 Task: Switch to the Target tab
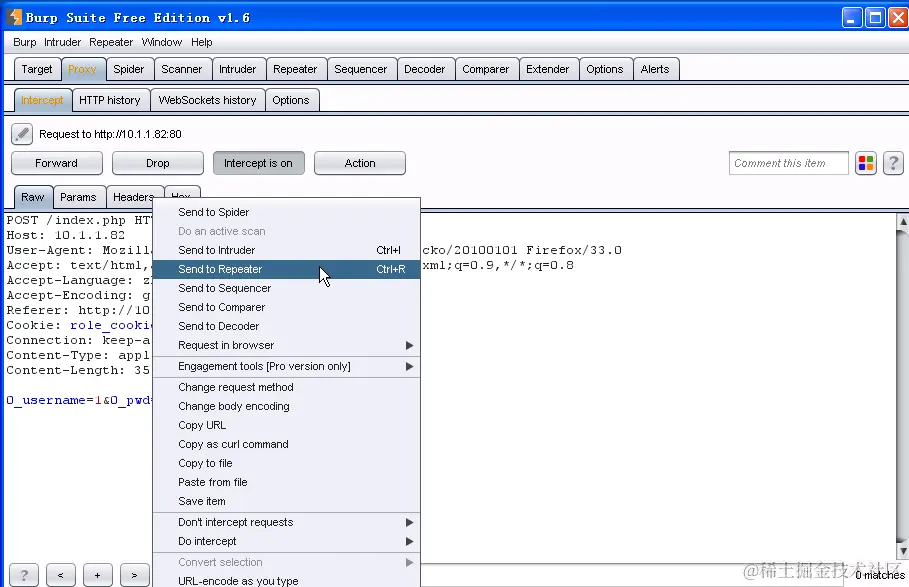pyautogui.click(x=37, y=69)
